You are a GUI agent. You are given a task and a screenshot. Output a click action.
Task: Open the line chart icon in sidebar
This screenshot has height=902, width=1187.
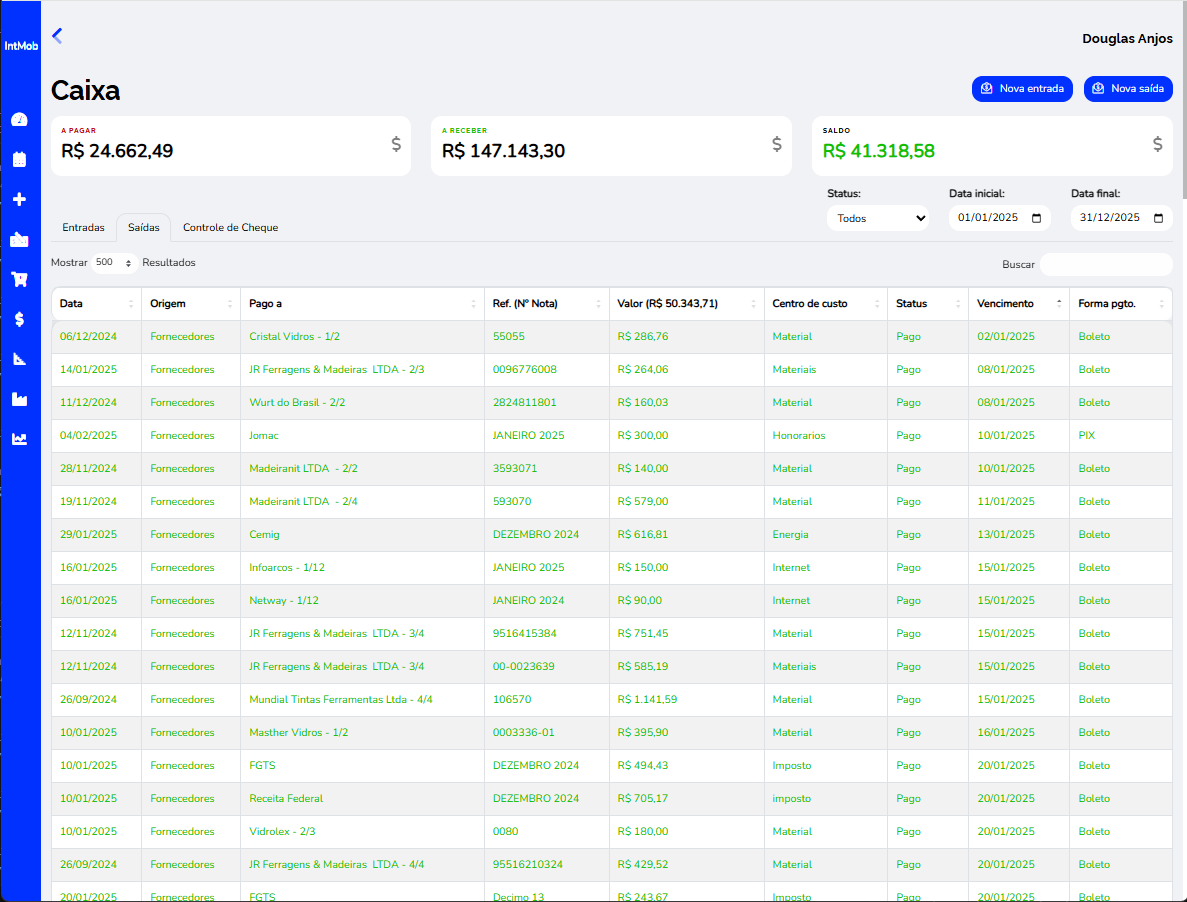tap(19, 439)
